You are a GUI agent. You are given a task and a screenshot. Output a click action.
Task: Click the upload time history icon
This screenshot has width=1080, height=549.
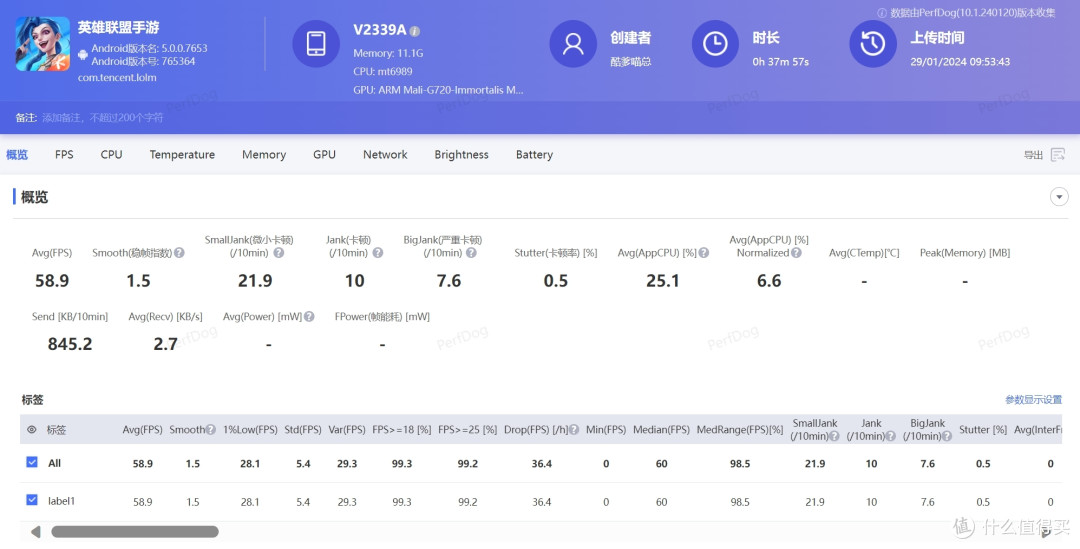(873, 44)
